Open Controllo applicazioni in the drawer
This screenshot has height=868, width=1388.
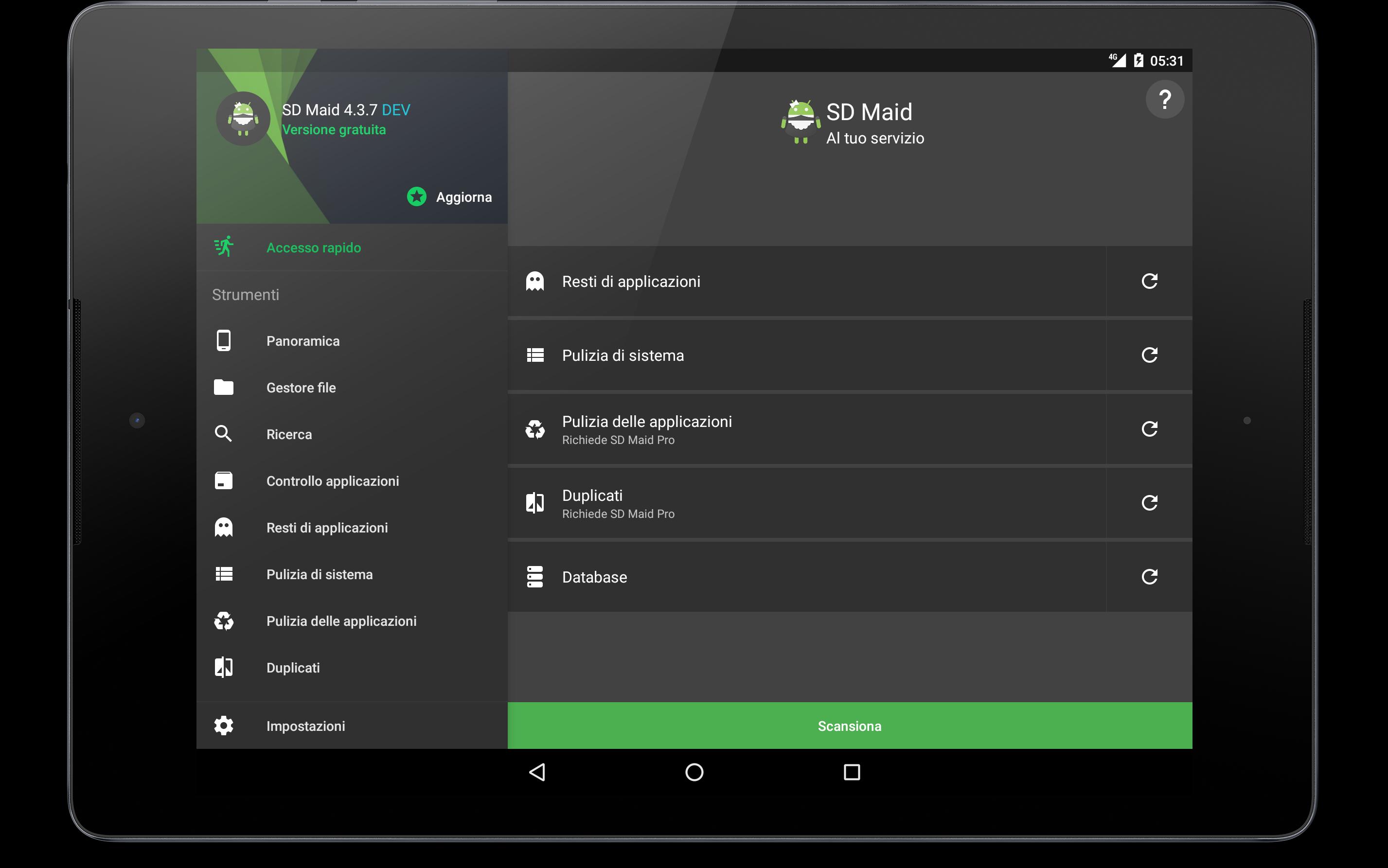pyautogui.click(x=352, y=481)
